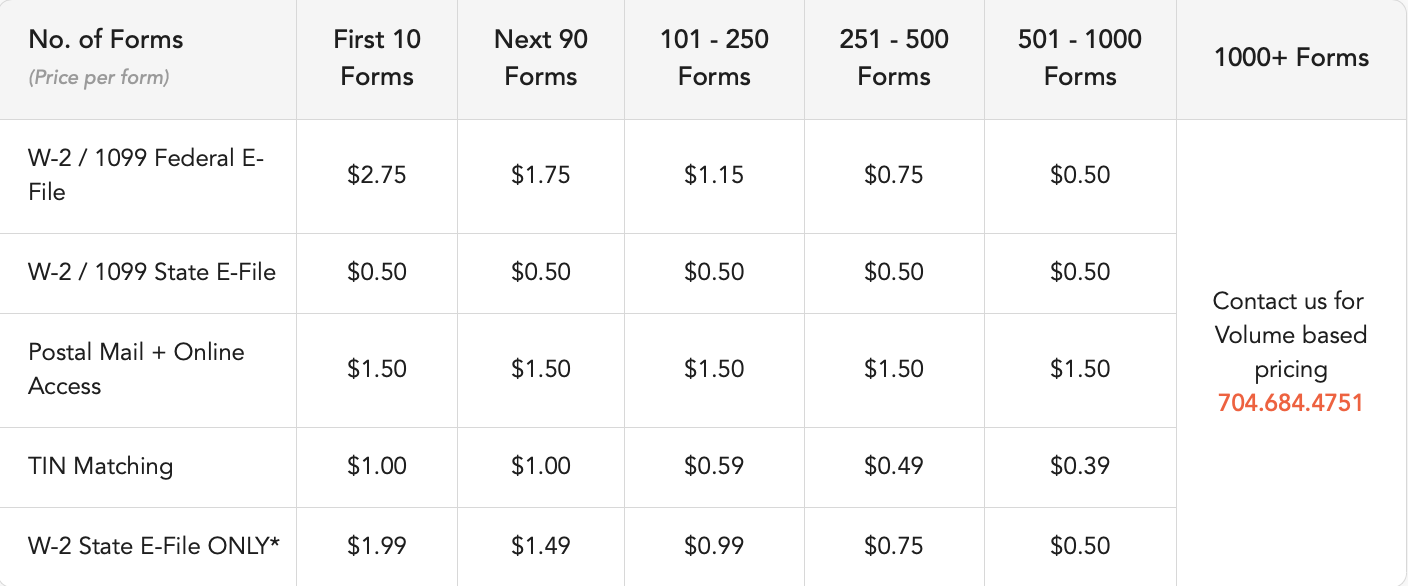Select the 'TIN Matching' row label
This screenshot has height=586, width=1408.
[100, 466]
